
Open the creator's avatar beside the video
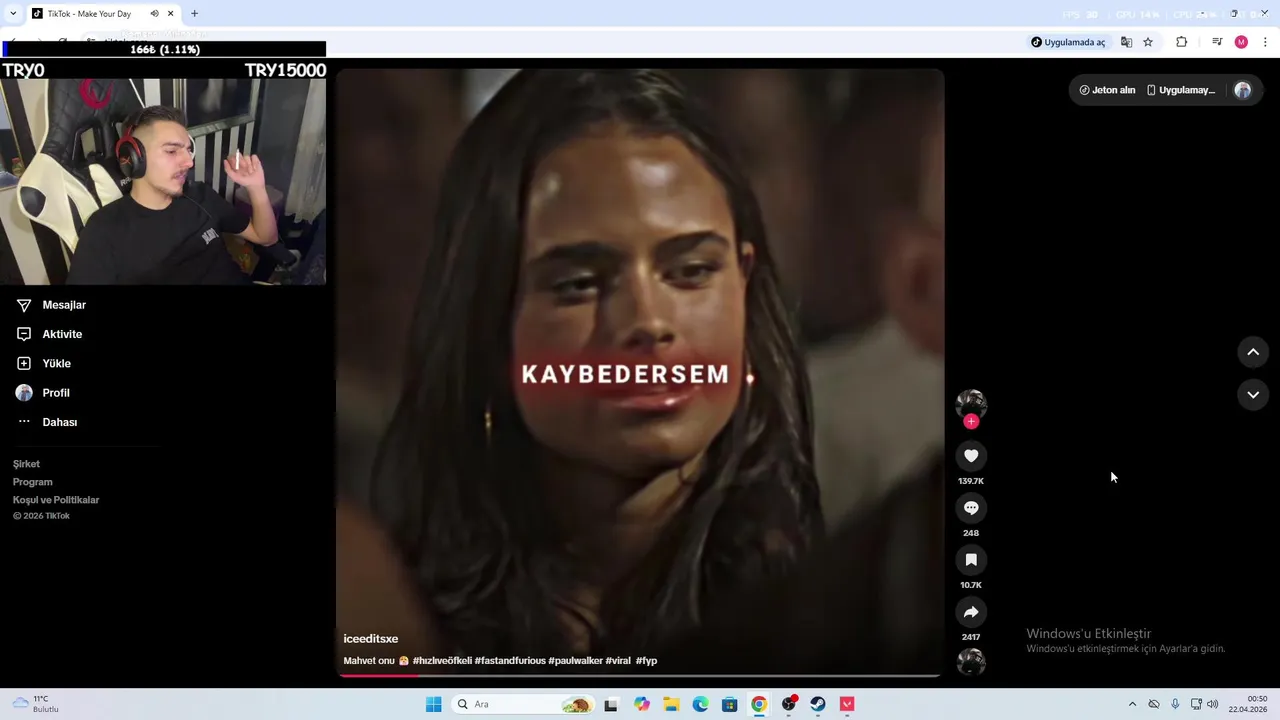[970, 404]
